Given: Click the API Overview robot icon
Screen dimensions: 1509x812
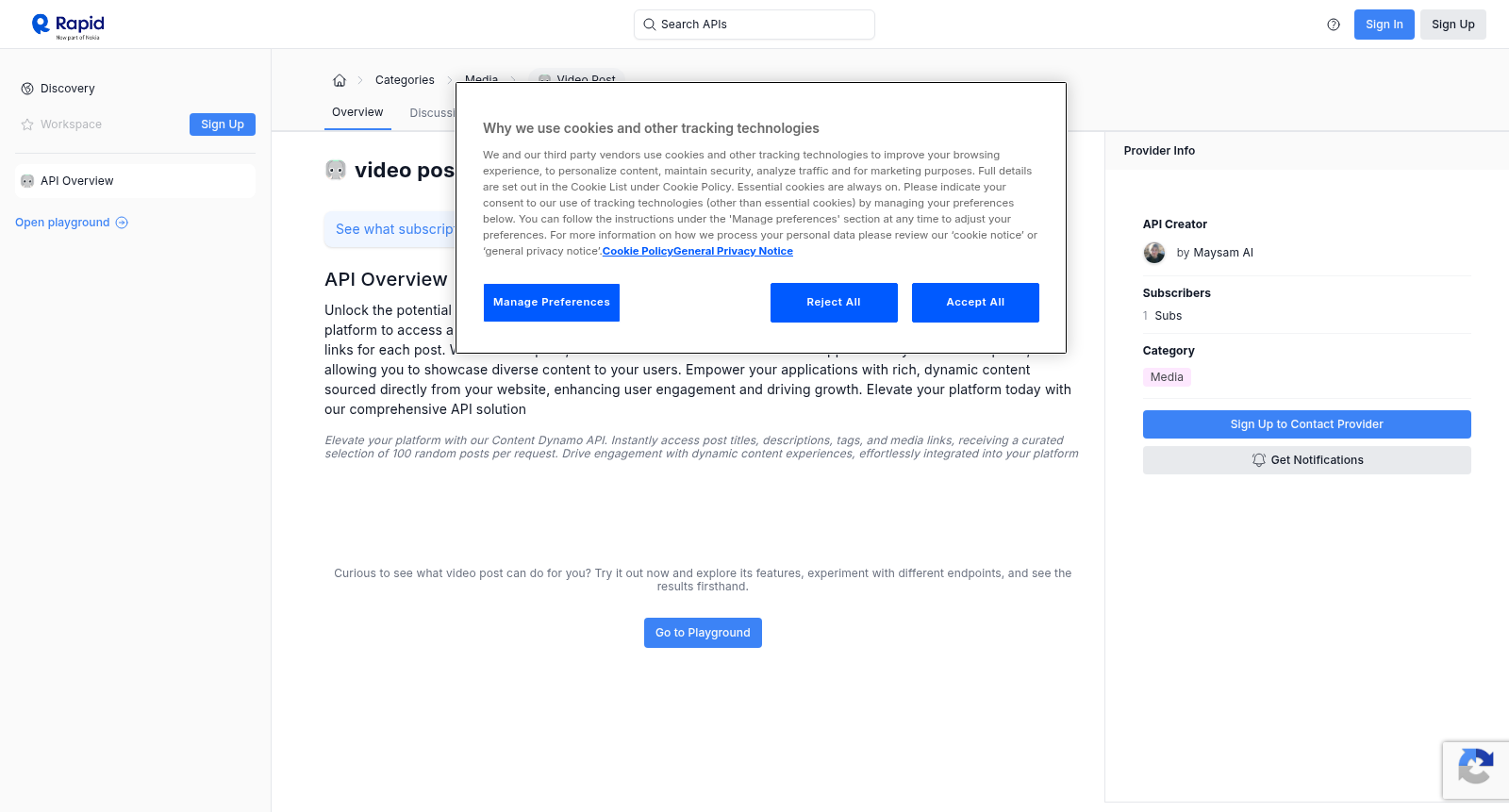Looking at the screenshot, I should 27,181.
